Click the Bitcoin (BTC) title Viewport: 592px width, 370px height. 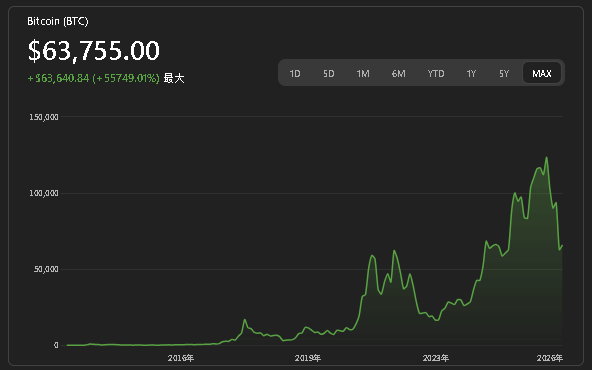point(58,21)
